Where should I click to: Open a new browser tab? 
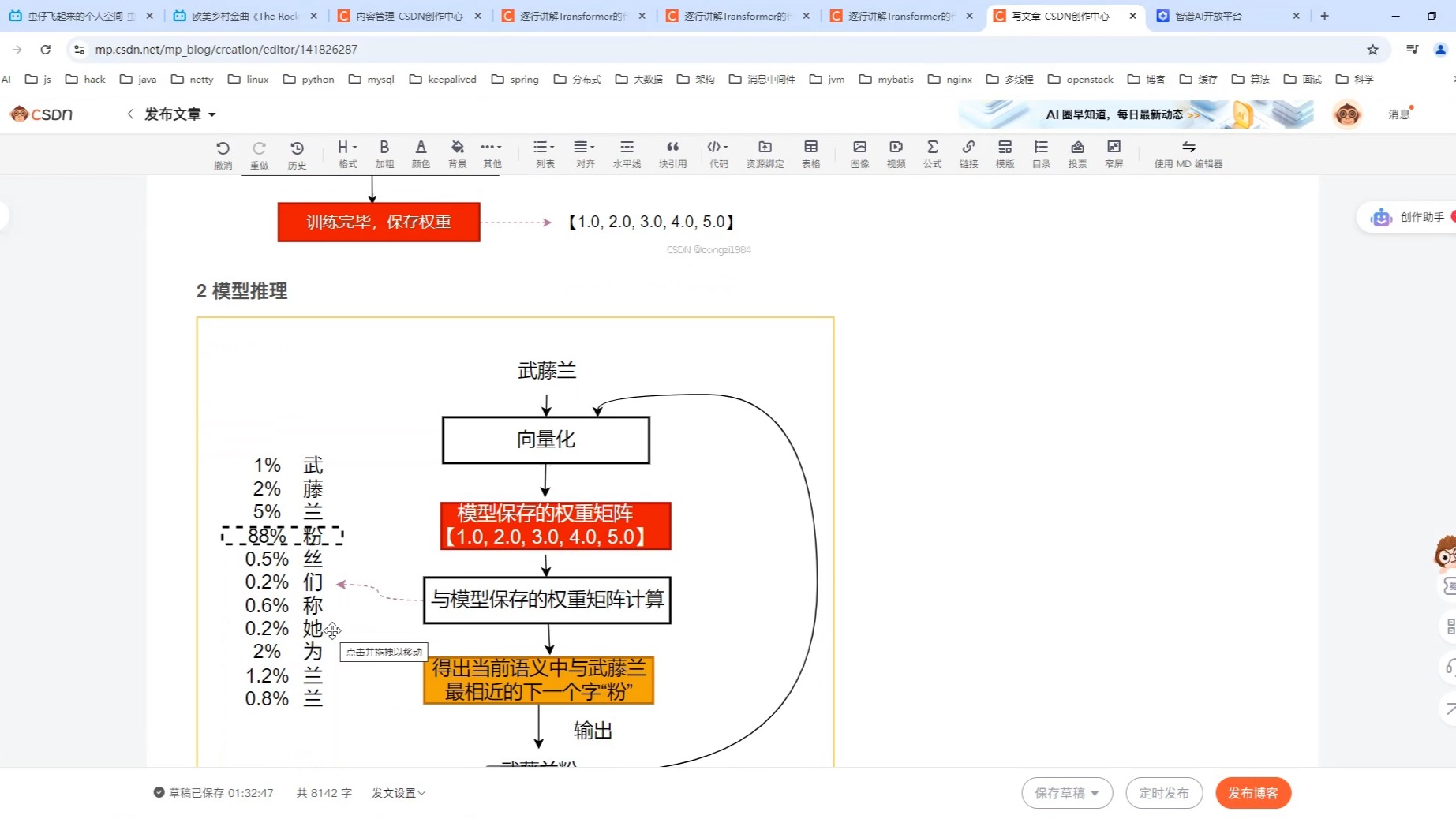[x=1324, y=16]
